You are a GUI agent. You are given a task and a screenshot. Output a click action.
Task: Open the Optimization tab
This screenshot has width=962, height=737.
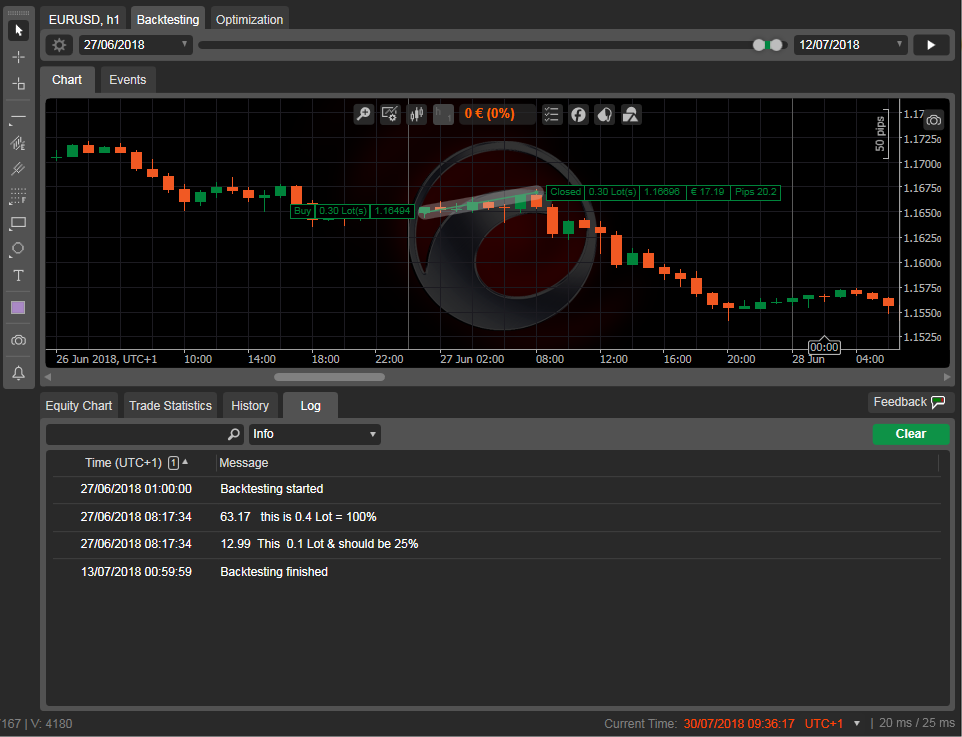coord(249,20)
